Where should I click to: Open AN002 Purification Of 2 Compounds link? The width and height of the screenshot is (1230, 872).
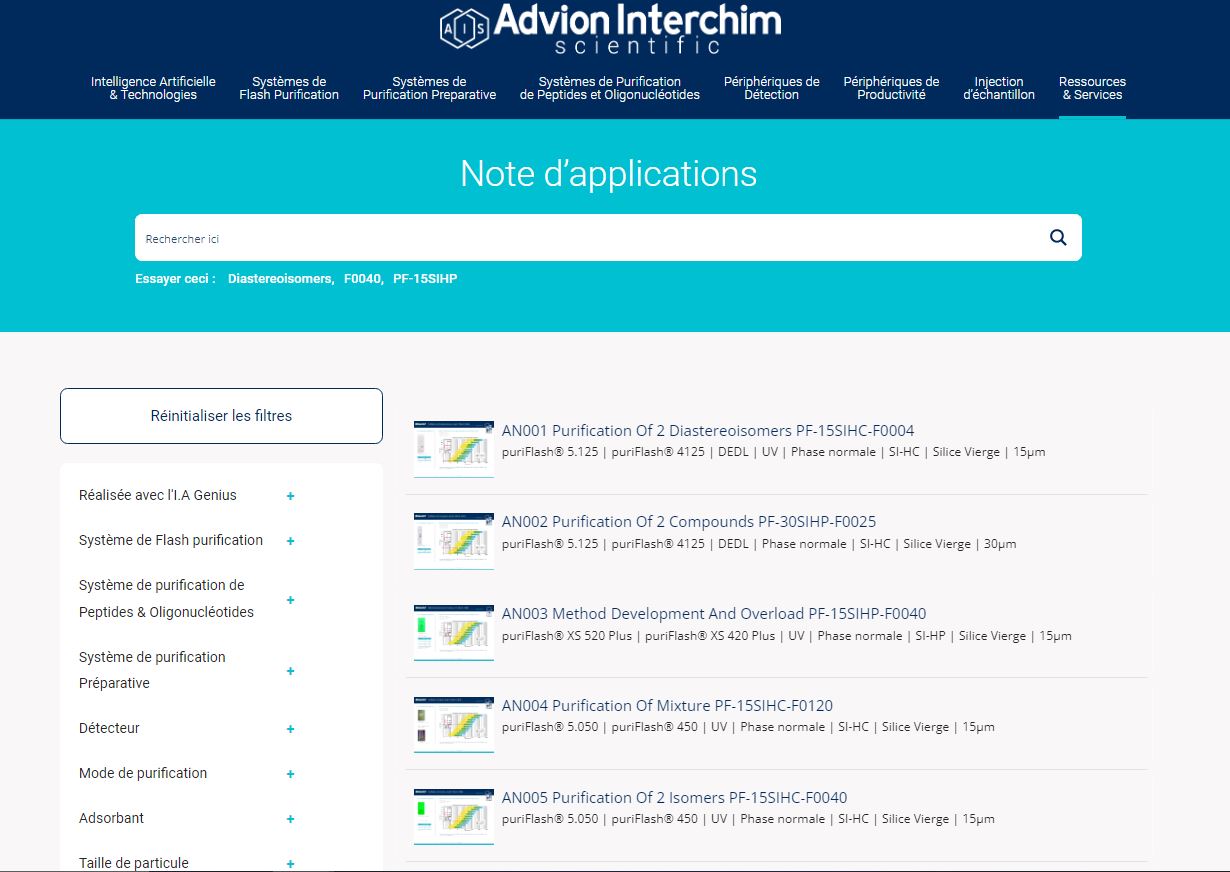pyautogui.click(x=688, y=522)
